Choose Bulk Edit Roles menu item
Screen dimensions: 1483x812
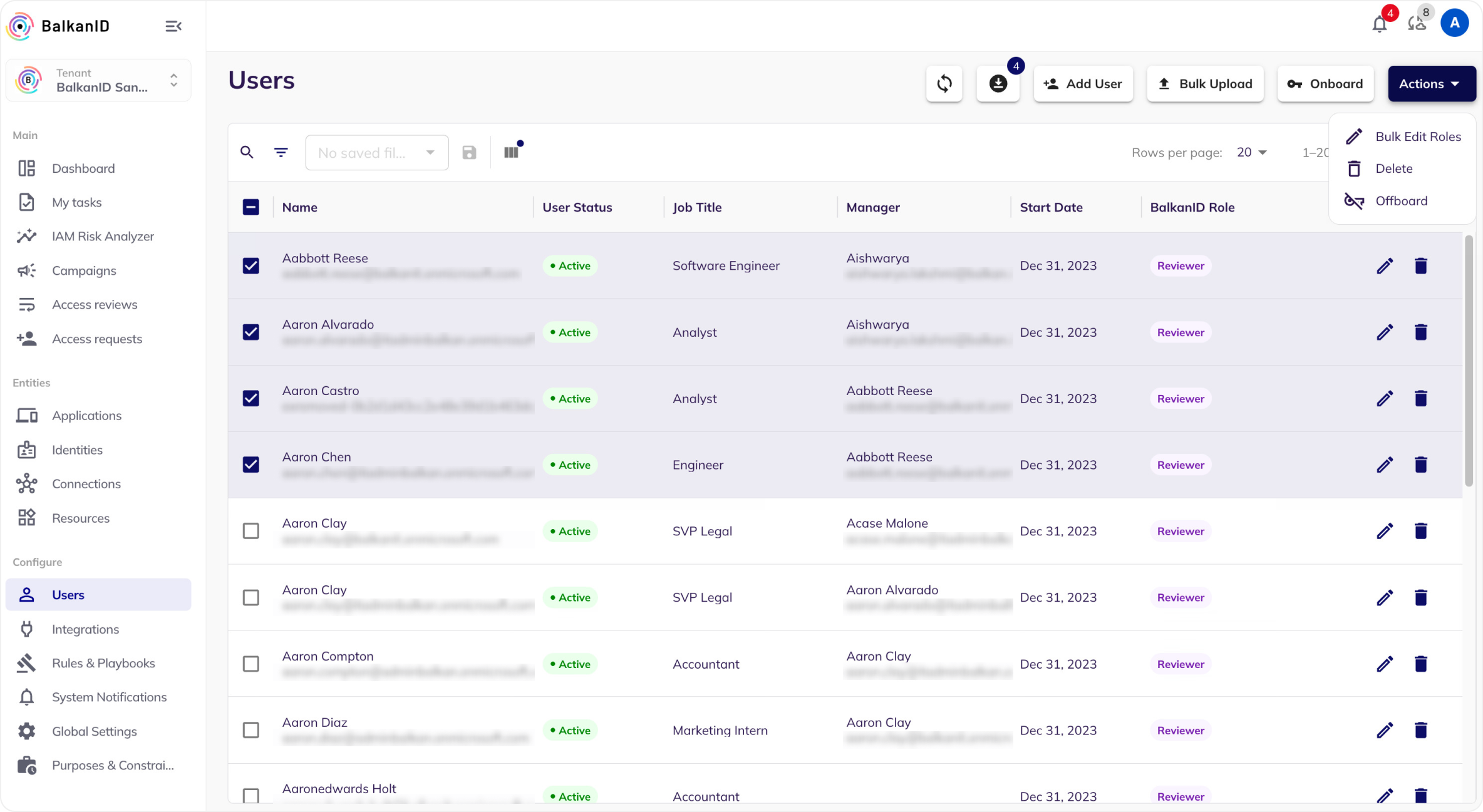point(1417,136)
